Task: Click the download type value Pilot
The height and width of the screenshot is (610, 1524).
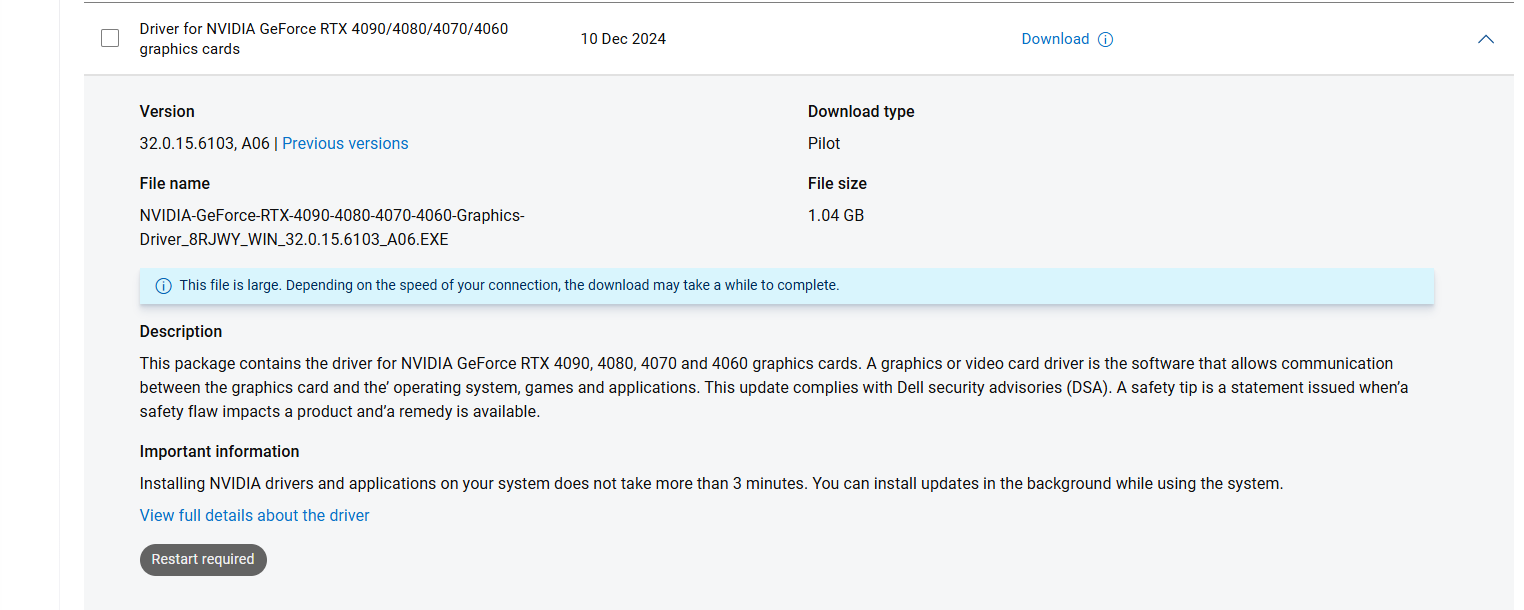Action: tap(824, 143)
